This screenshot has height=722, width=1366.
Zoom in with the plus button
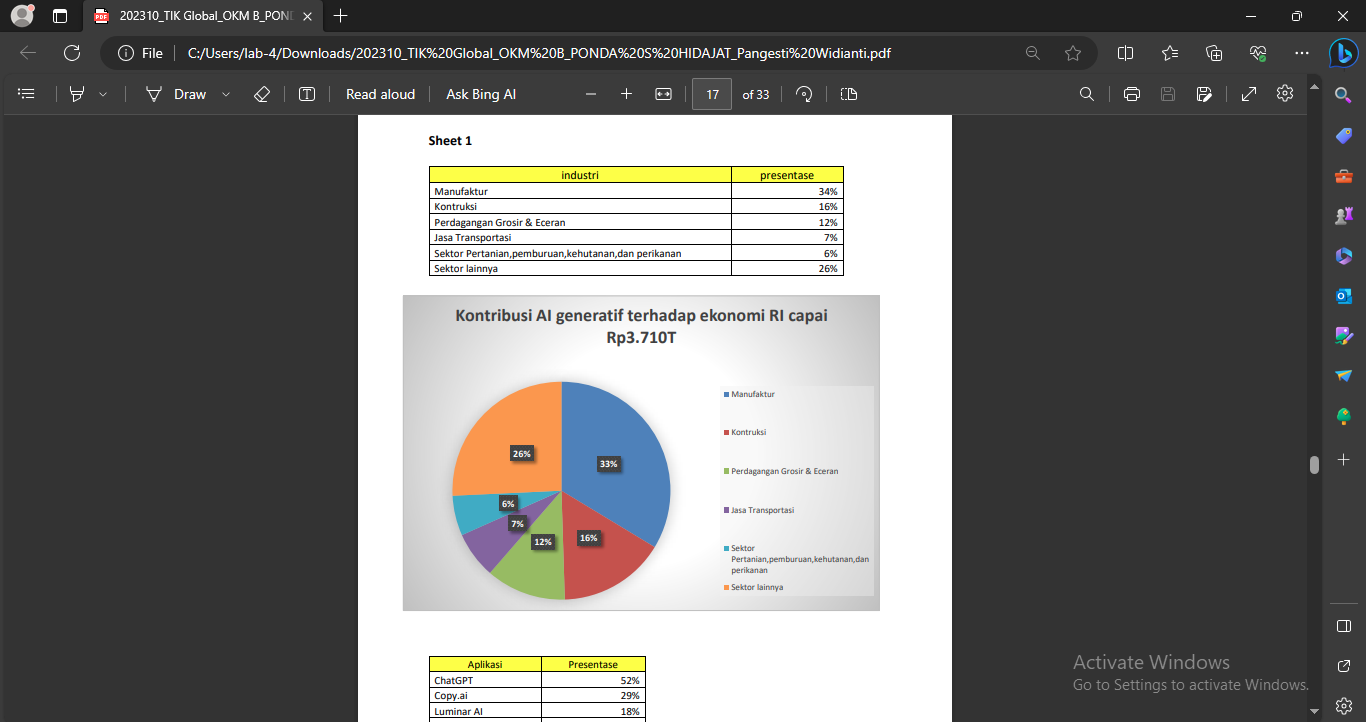coord(627,94)
